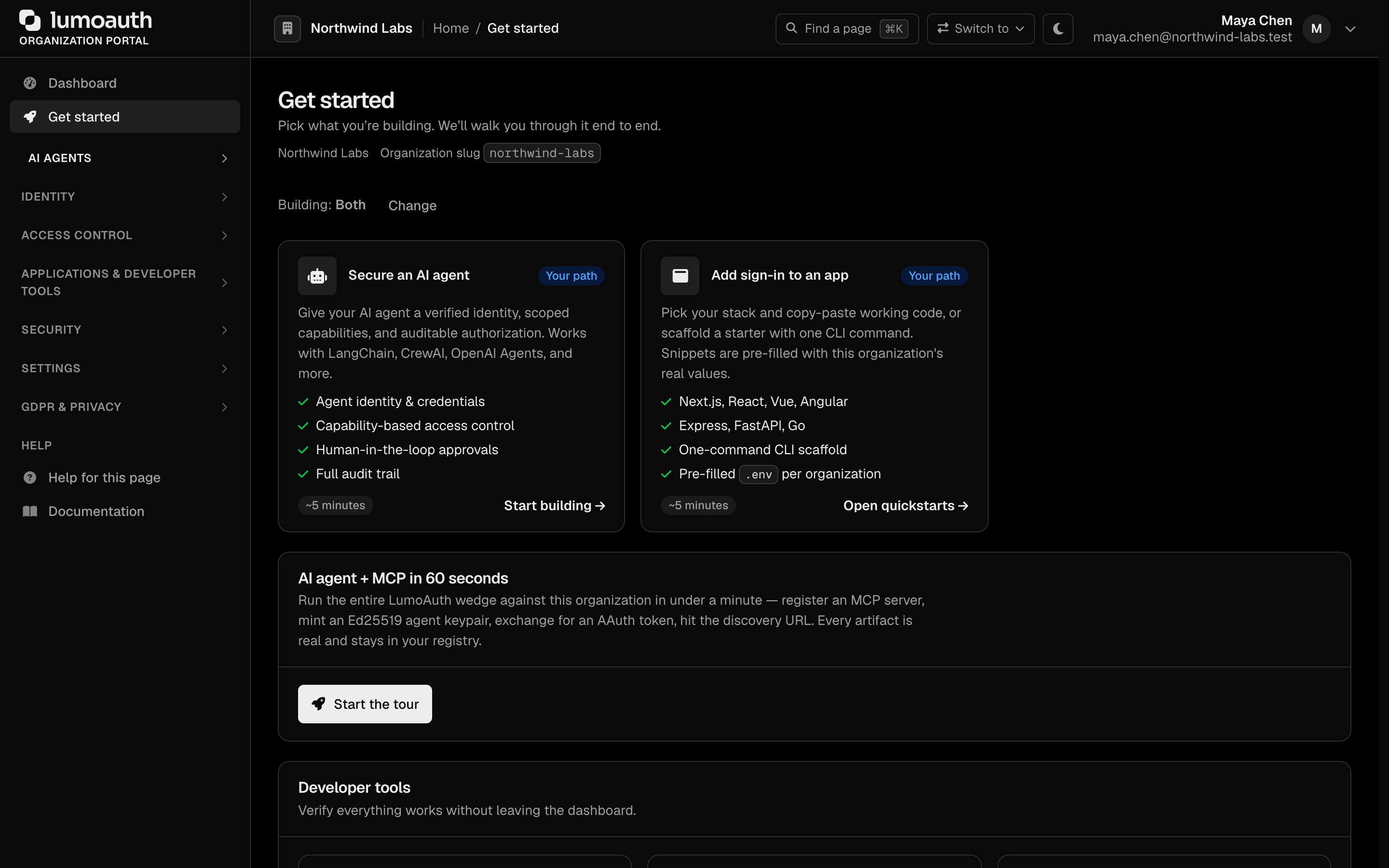Click the search magnifier icon
This screenshot has height=868, width=1389.
tap(791, 28)
